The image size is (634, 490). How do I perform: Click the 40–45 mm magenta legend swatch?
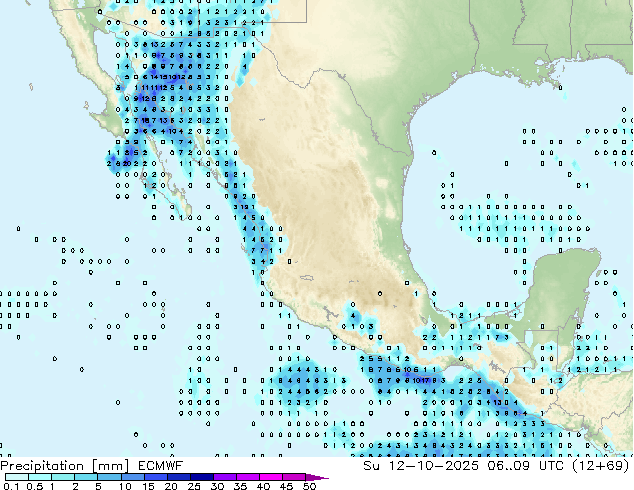(x=271, y=477)
